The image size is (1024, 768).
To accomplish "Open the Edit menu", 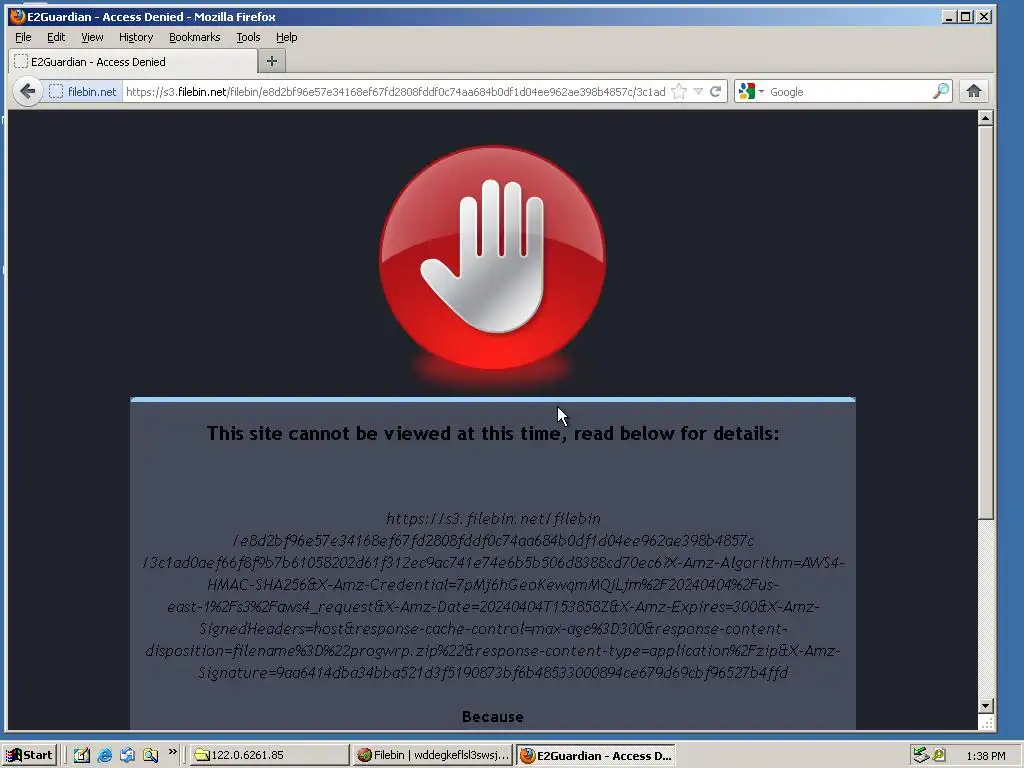I will [x=56, y=37].
